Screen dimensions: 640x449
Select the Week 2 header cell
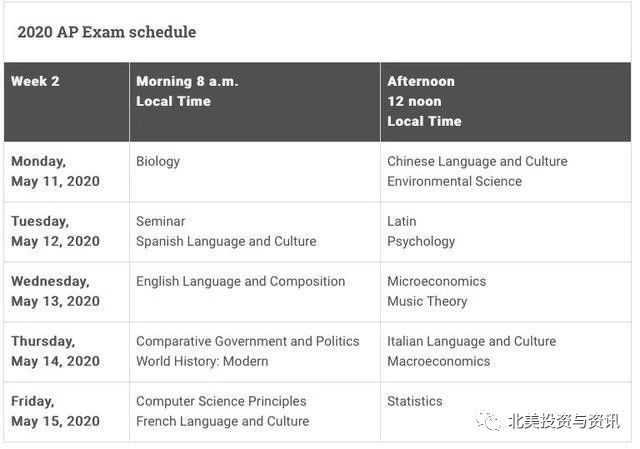click(x=67, y=102)
